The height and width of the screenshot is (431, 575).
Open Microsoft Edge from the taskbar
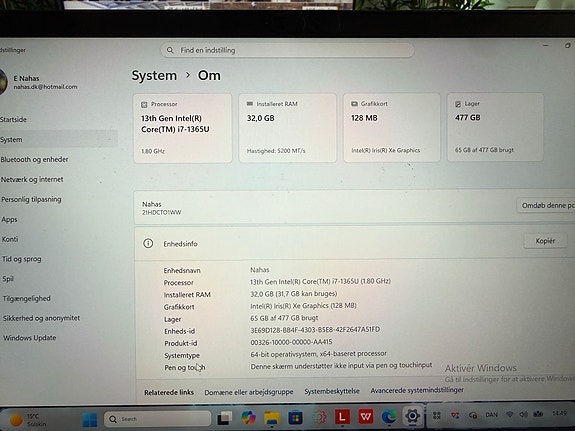389,416
